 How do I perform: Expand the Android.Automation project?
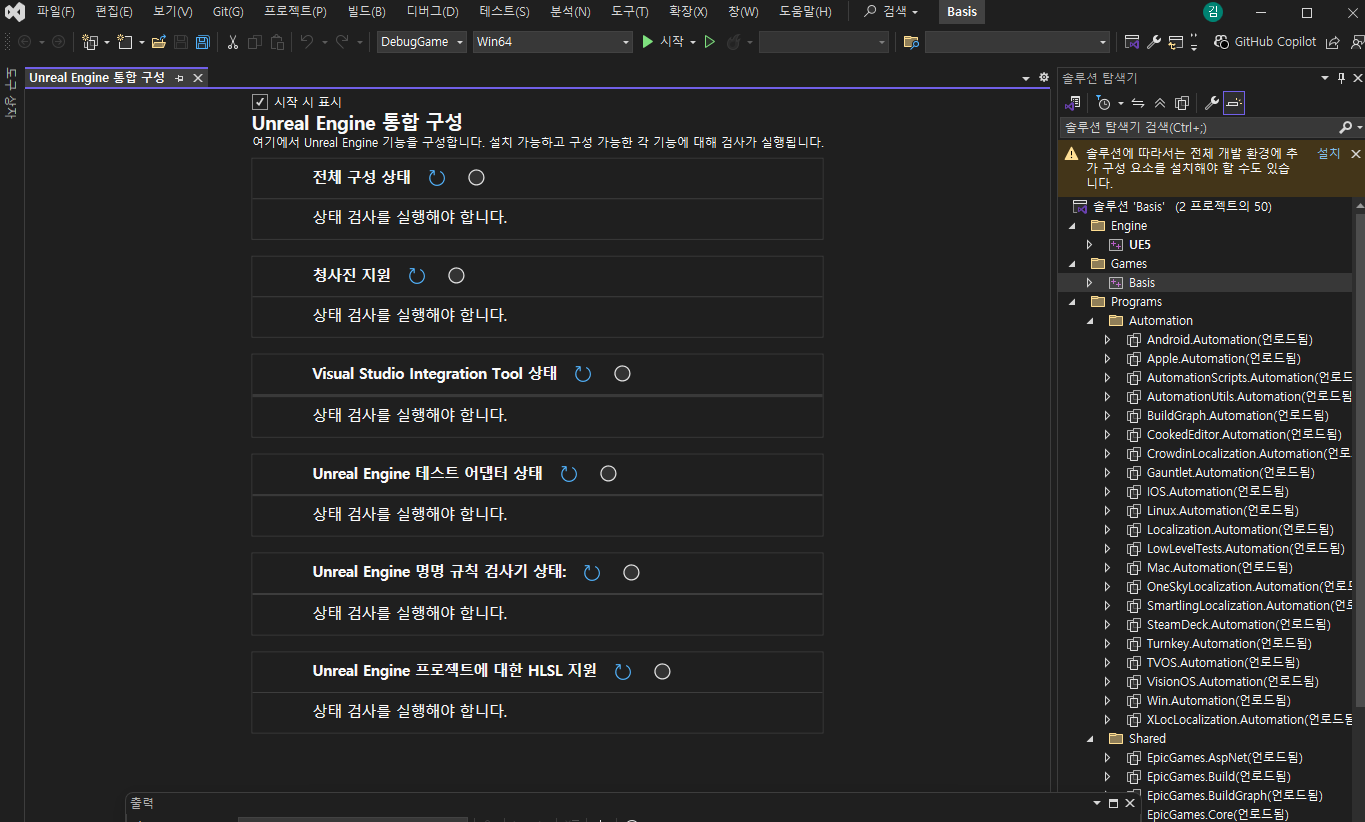(1108, 340)
